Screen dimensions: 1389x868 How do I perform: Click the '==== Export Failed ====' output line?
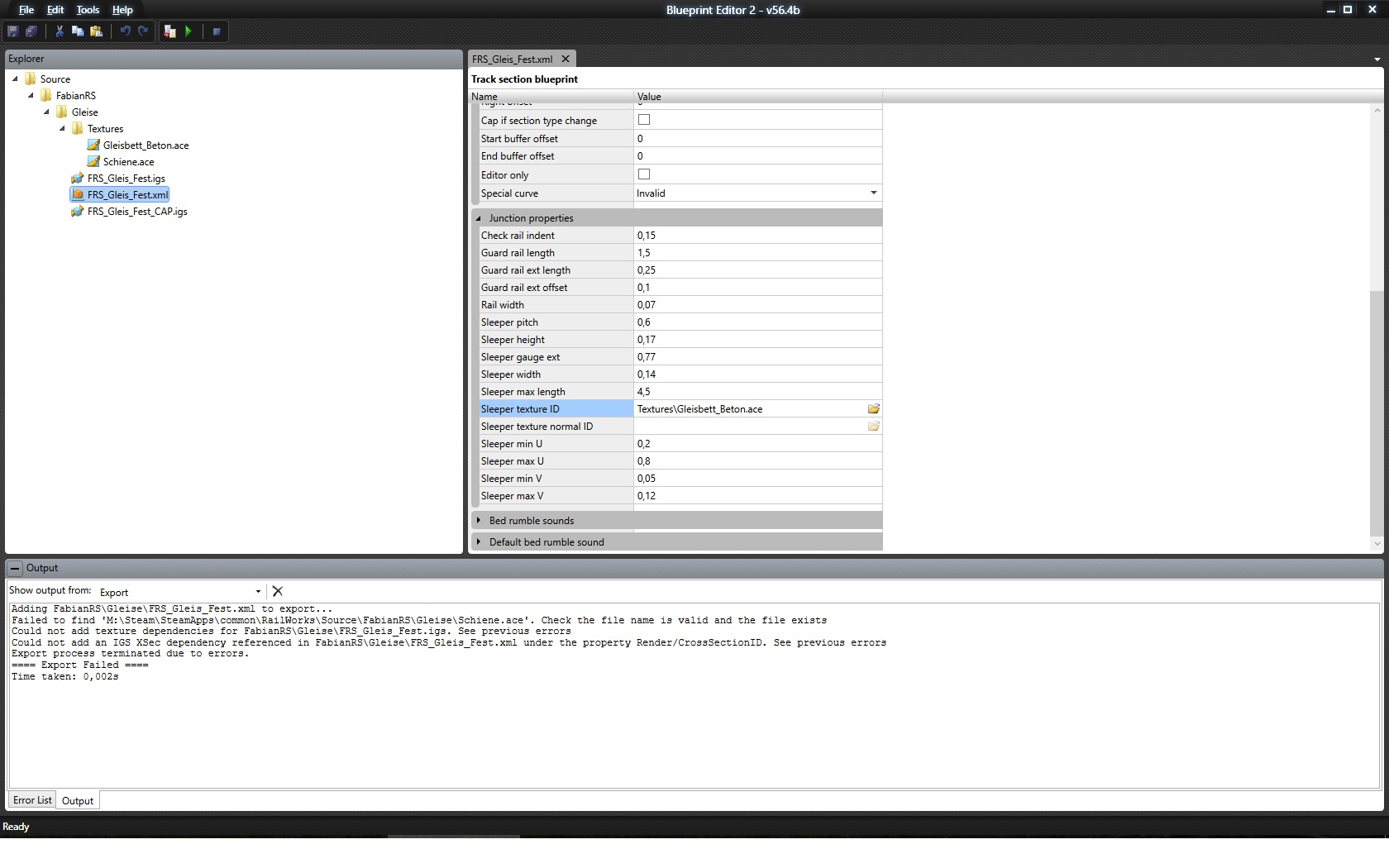click(80, 665)
